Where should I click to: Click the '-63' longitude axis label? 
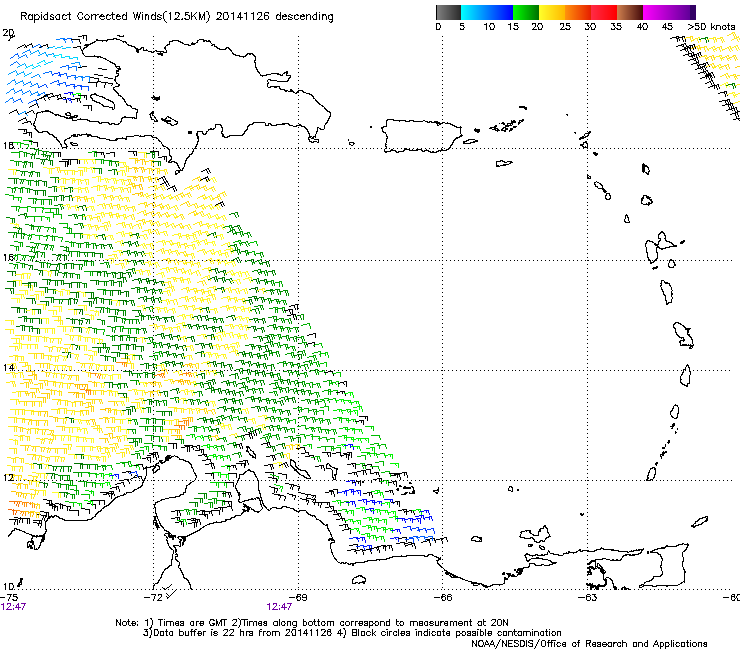point(588,597)
